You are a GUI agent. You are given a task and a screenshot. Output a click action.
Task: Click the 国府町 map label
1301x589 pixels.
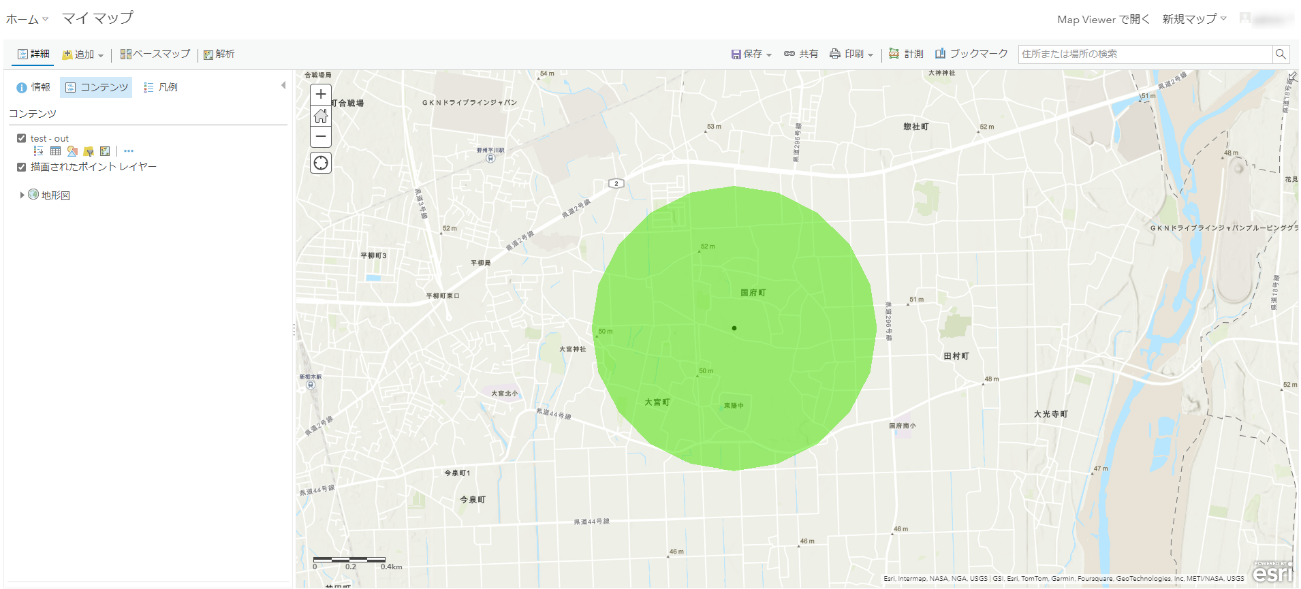(752, 293)
